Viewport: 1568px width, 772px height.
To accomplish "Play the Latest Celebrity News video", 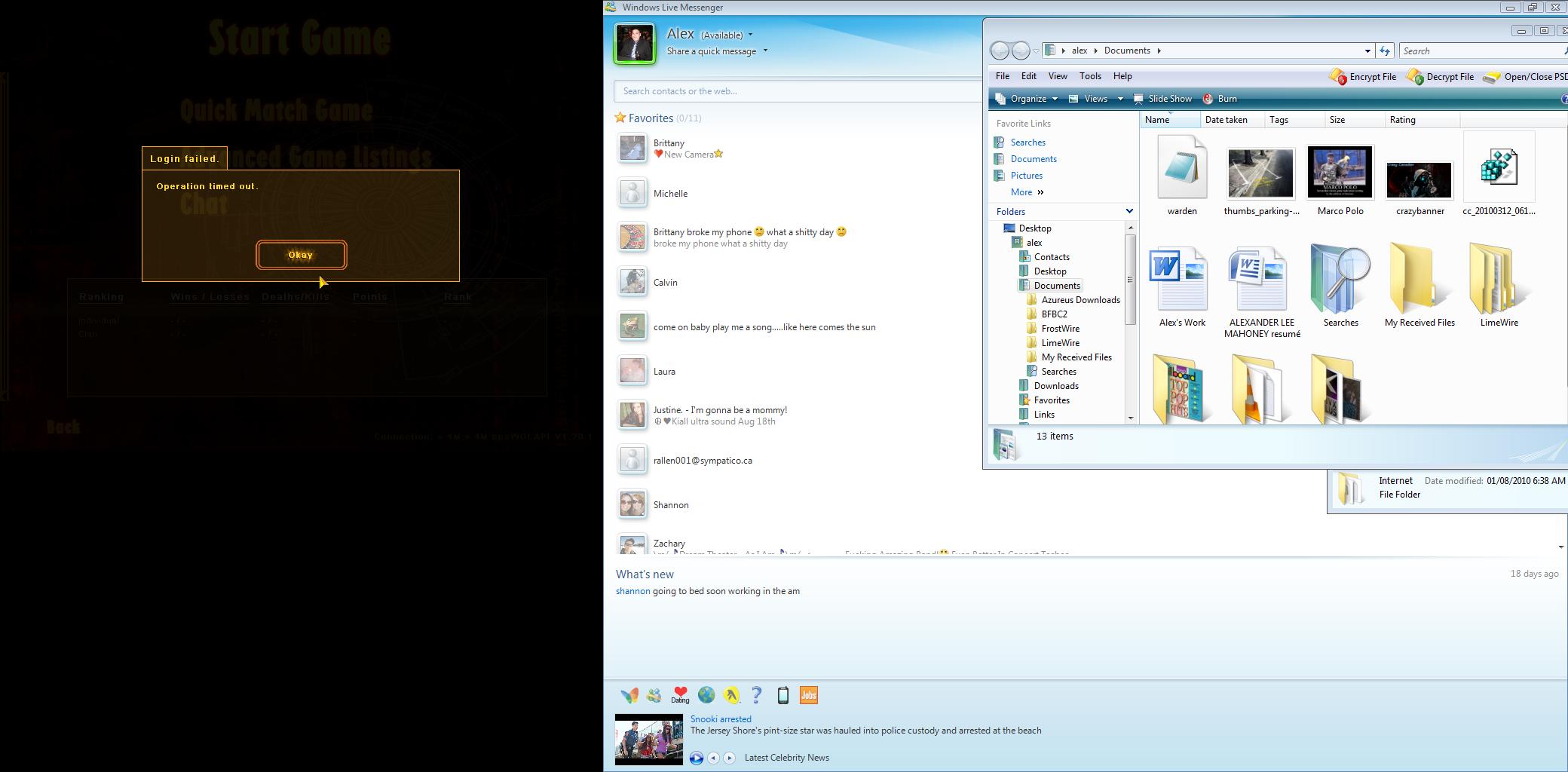I will coord(696,758).
